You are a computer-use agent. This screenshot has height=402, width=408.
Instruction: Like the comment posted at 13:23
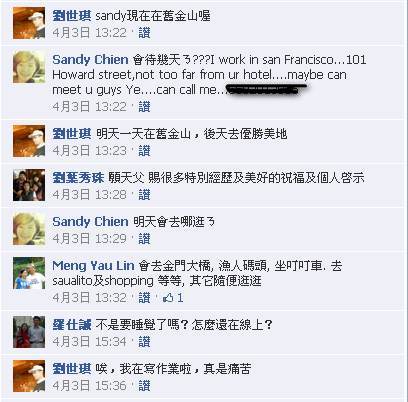coord(144,151)
